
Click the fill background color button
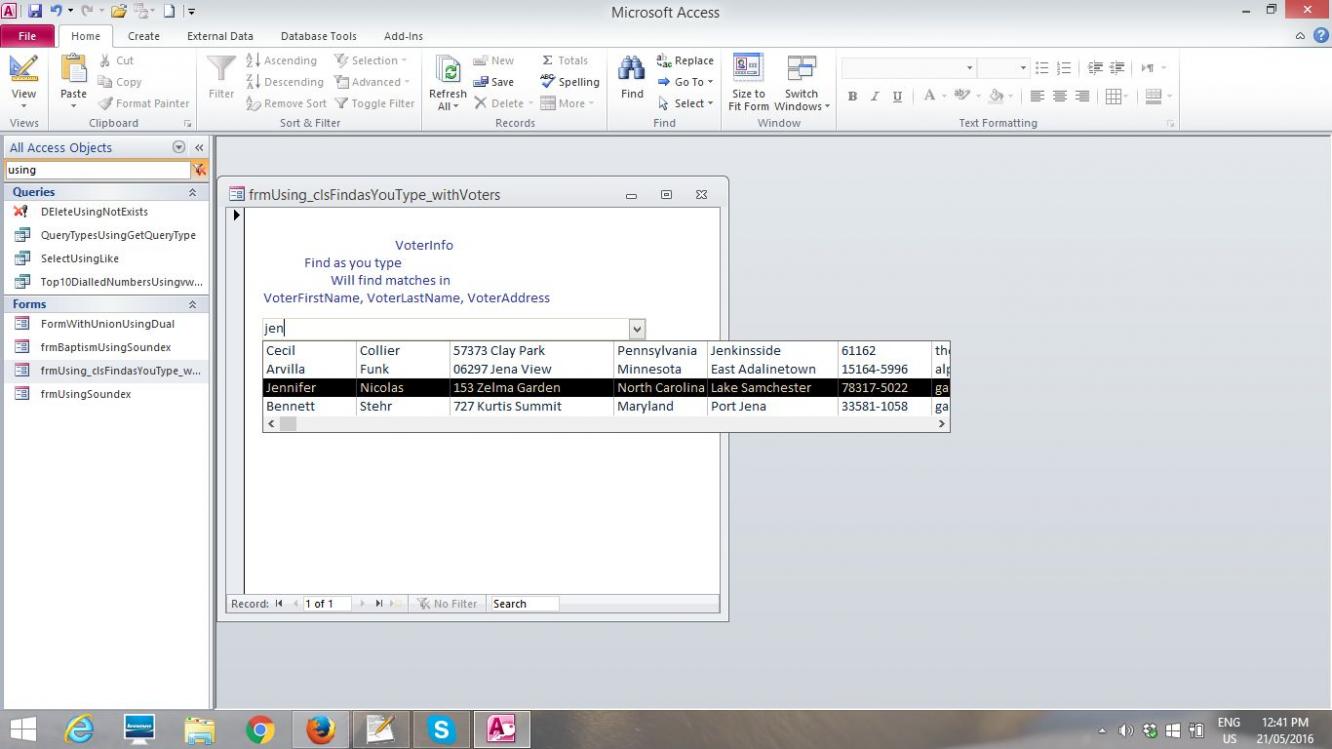click(996, 96)
